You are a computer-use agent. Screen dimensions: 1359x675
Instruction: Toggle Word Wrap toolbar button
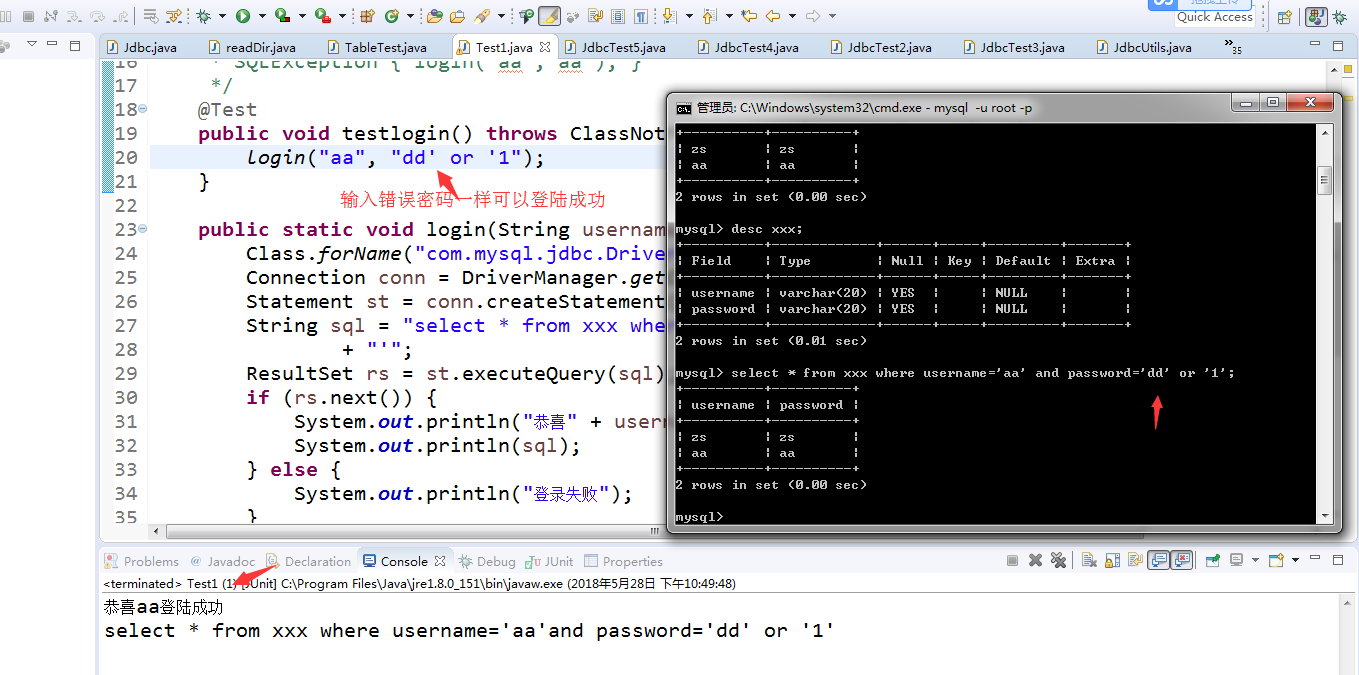pos(595,16)
